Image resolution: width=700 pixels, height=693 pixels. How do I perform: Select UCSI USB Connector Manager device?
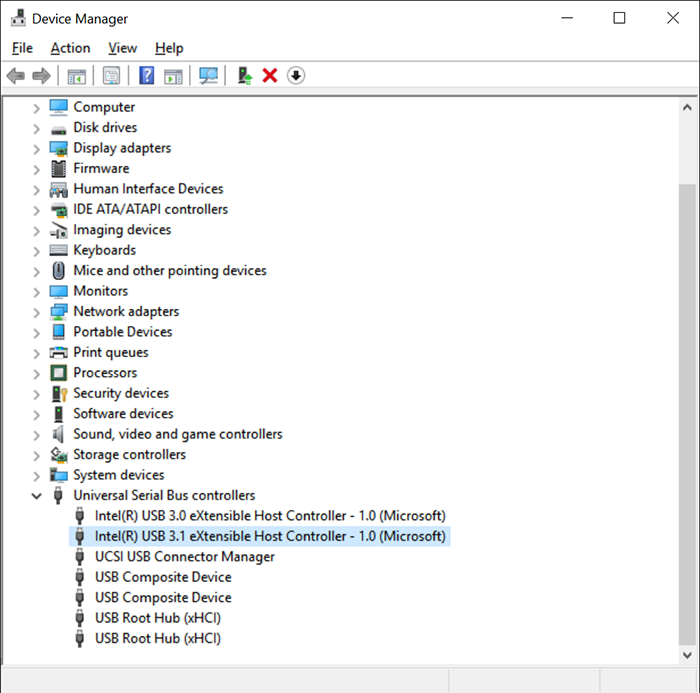click(x=184, y=557)
